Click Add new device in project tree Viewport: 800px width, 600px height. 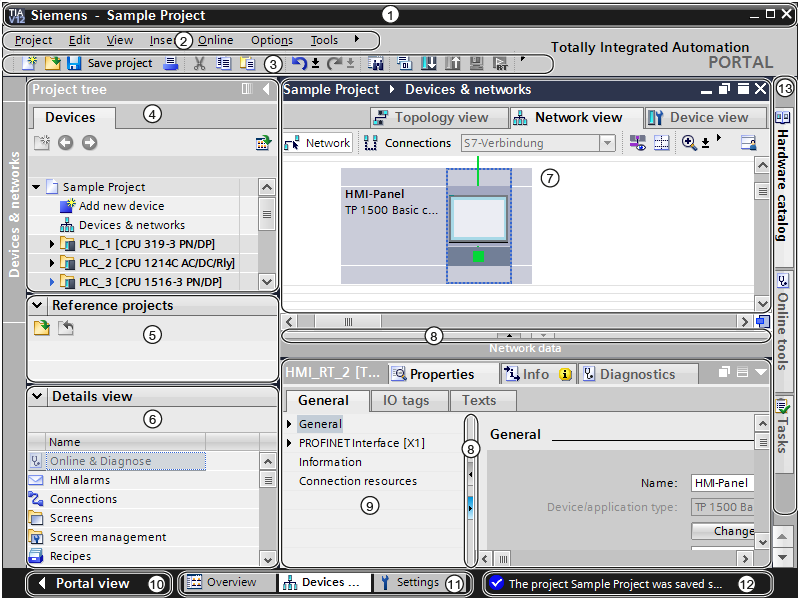(121, 206)
